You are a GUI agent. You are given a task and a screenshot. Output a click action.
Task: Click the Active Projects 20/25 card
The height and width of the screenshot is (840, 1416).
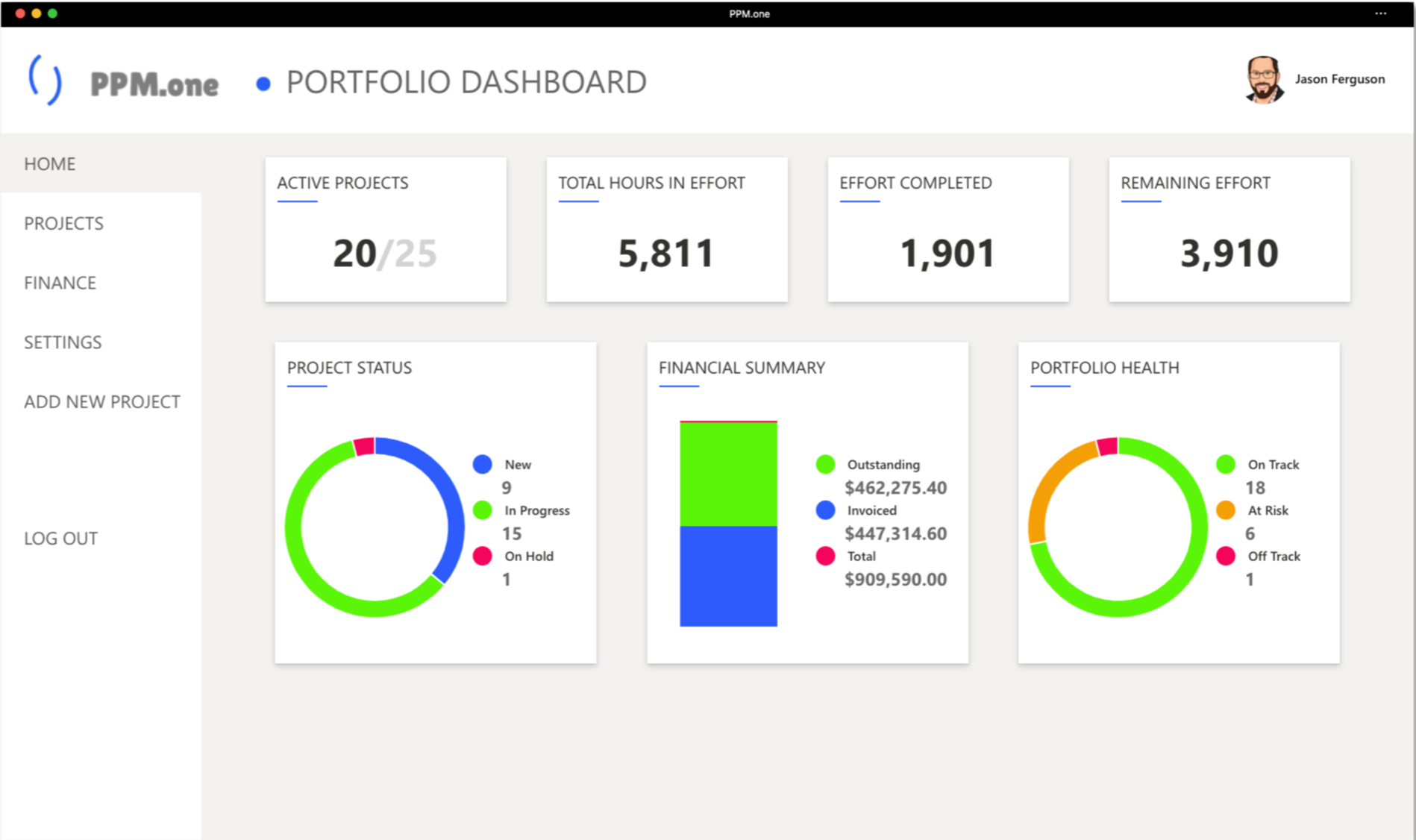(x=386, y=230)
